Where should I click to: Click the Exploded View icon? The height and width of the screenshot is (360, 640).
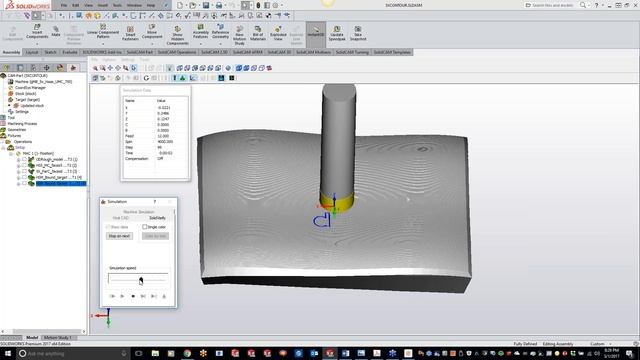[278, 29]
